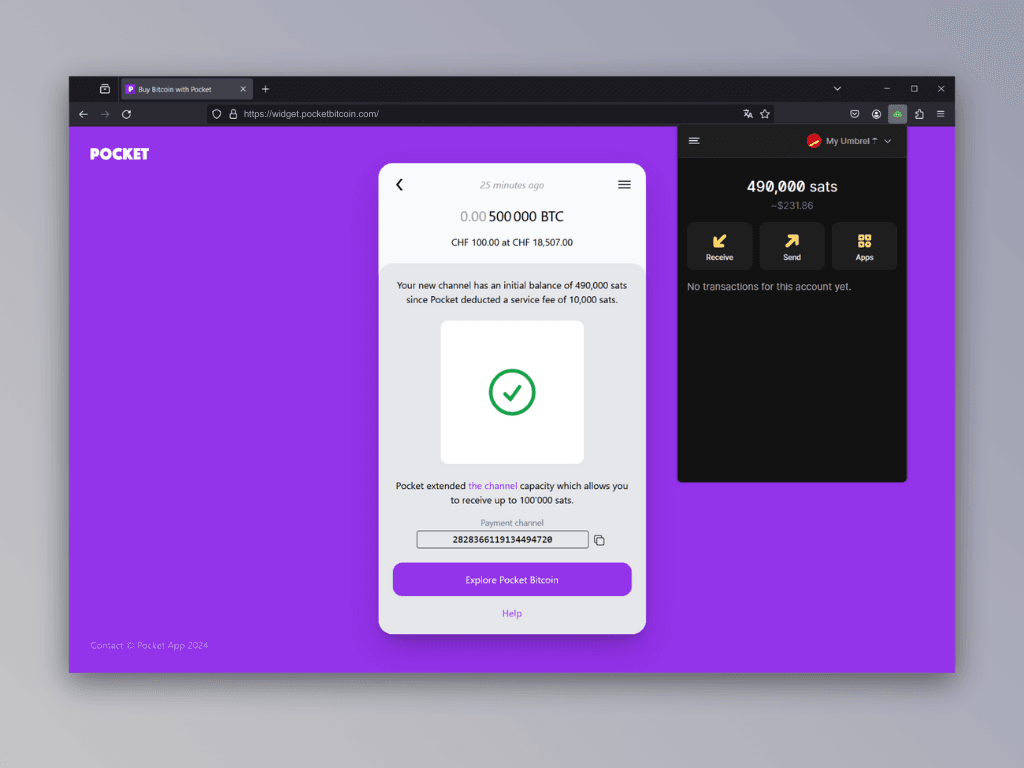
Task: Open the hamburger menu in the Pocket widget
Action: tap(624, 185)
